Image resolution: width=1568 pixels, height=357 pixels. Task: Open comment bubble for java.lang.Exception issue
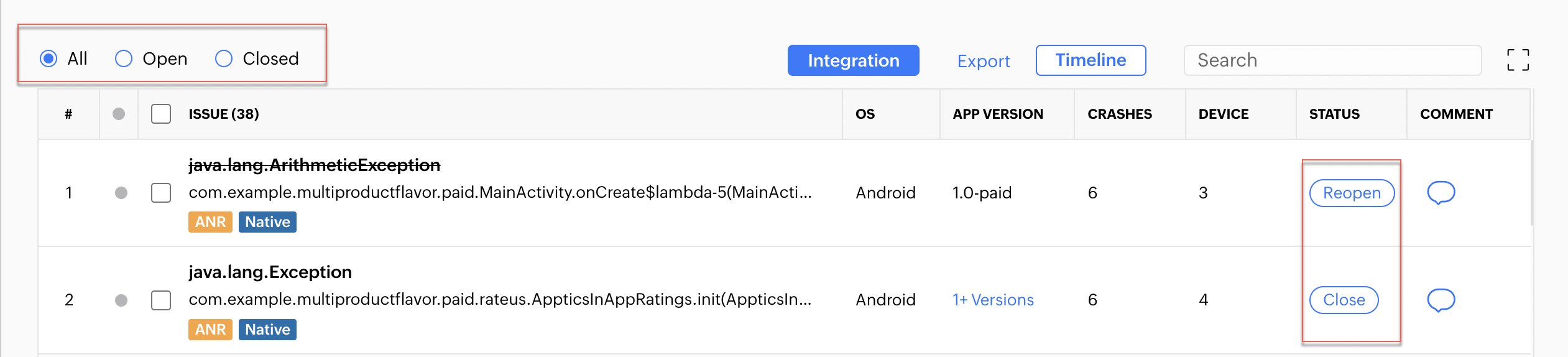tap(1440, 300)
